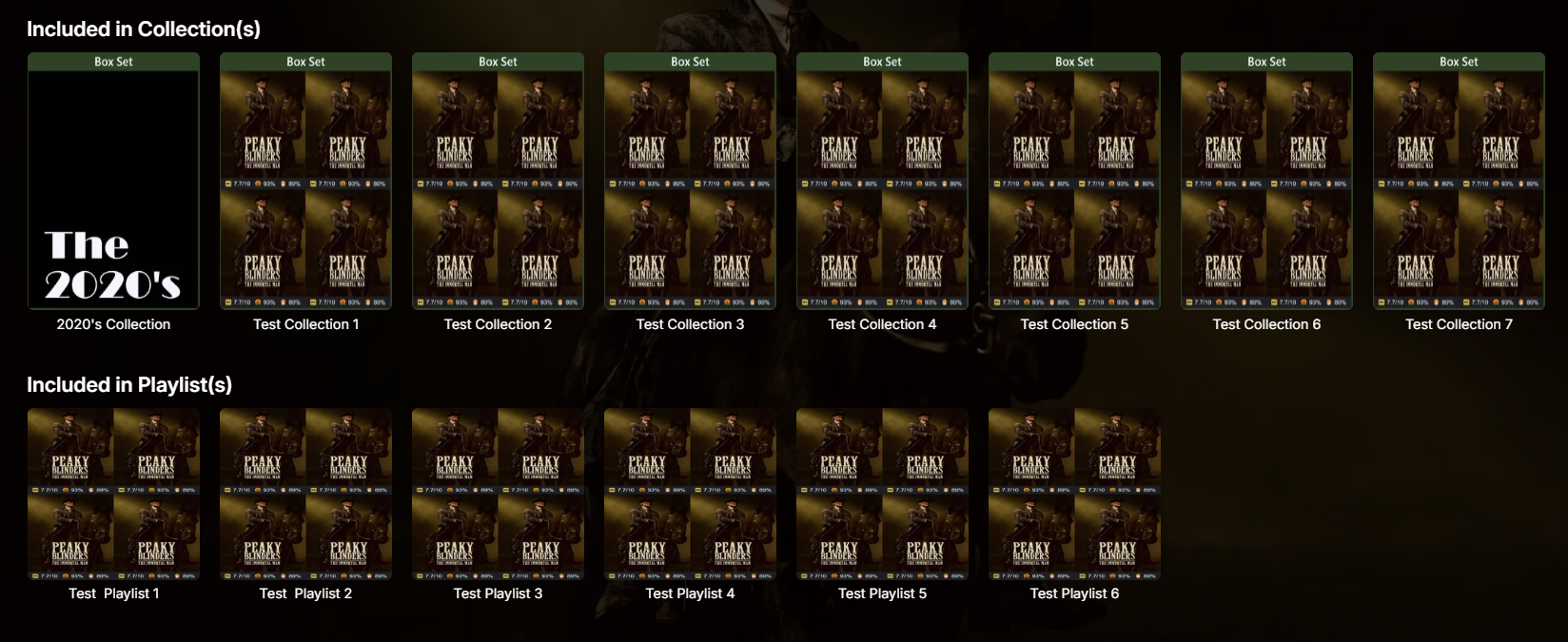Click the 'Test Playlist 3' title link
1568x642 pixels.
tap(498, 593)
